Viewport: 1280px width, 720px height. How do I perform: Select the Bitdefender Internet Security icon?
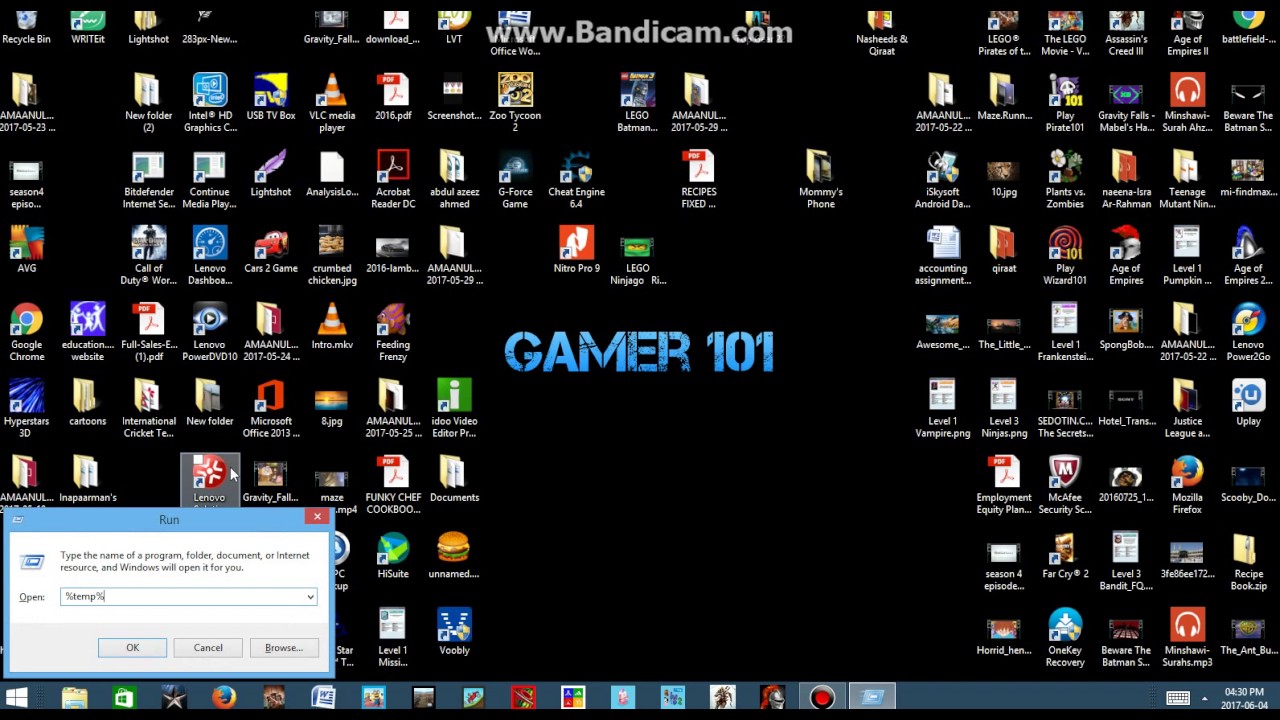point(149,180)
